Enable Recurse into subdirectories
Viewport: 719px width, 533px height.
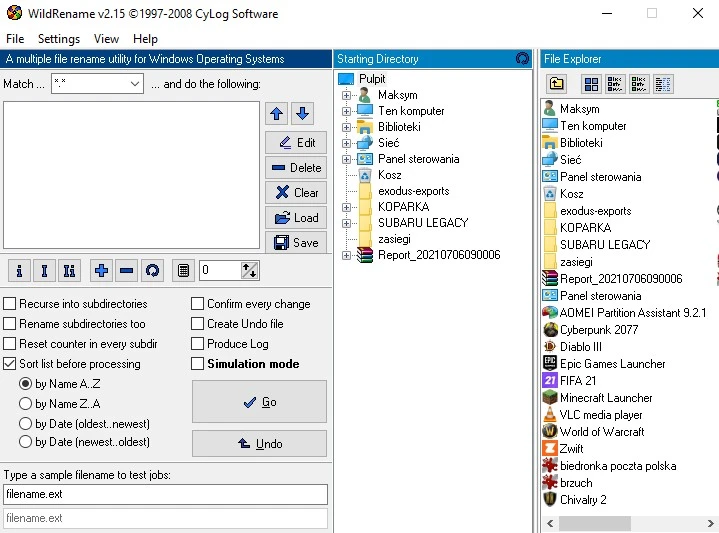(x=10, y=304)
